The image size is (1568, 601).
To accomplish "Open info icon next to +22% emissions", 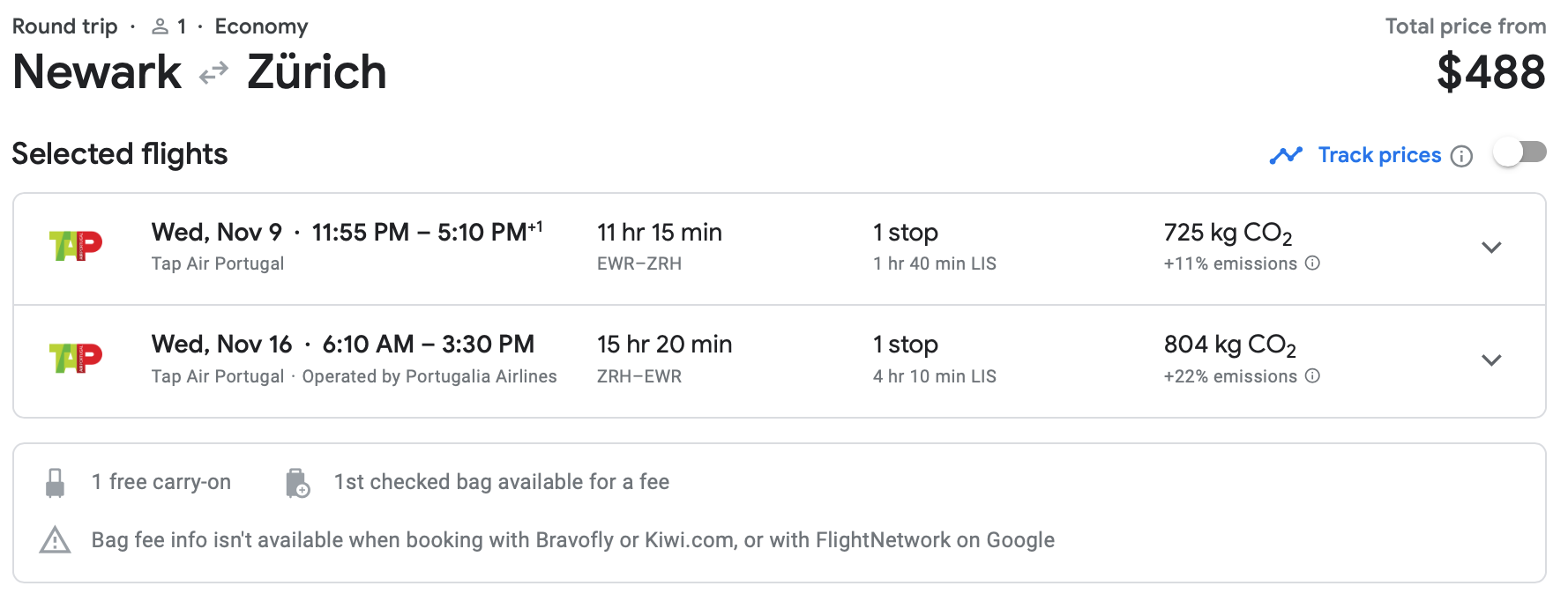I will tap(1312, 375).
